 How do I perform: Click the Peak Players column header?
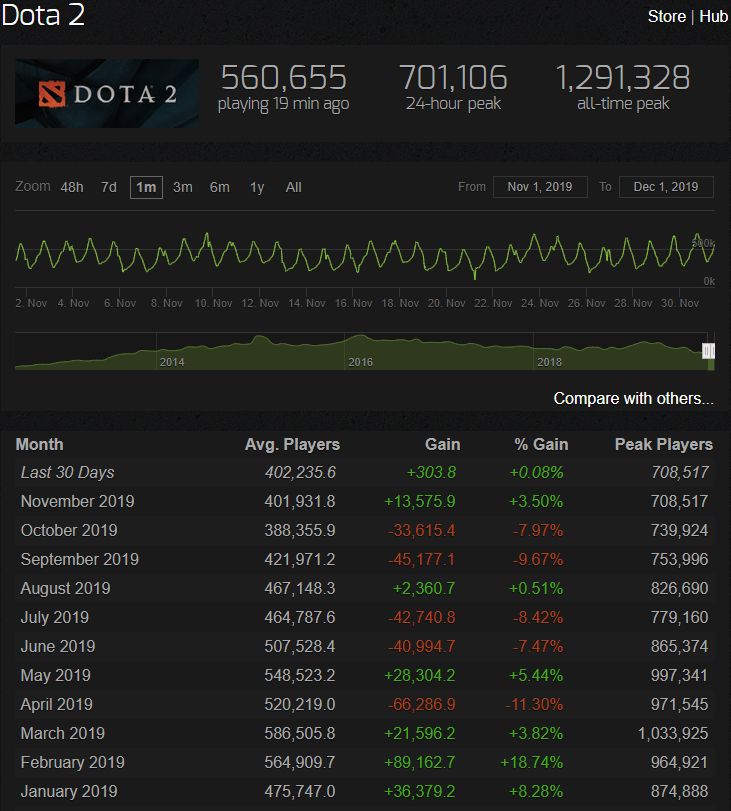tap(664, 444)
